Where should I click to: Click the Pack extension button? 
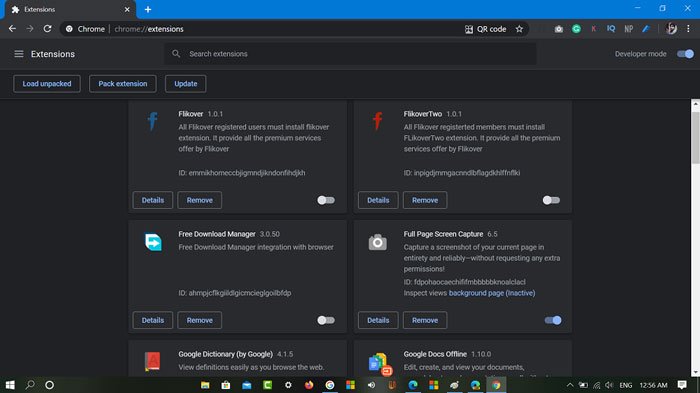123,84
